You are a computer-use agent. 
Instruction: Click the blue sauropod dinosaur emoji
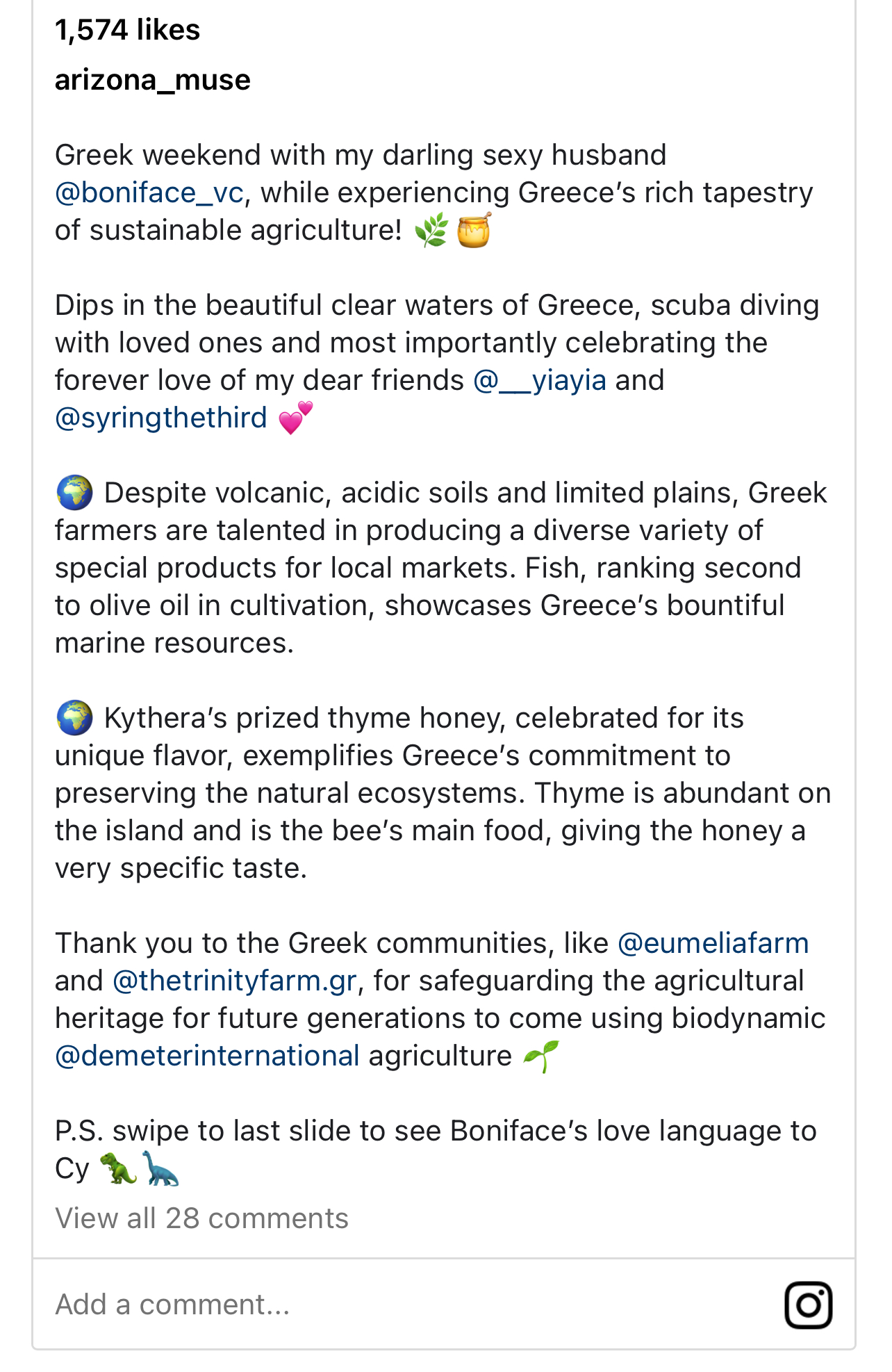pyautogui.click(x=160, y=1169)
